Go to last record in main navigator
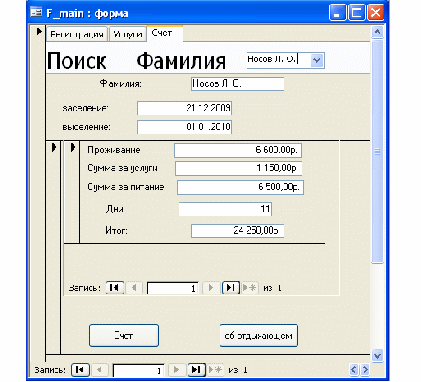This screenshot has width=421, height=382. click(196, 370)
